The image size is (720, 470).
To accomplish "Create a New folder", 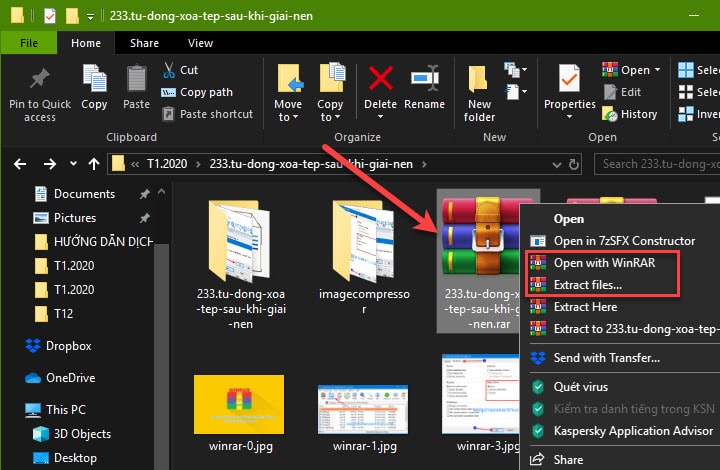I will (x=479, y=93).
